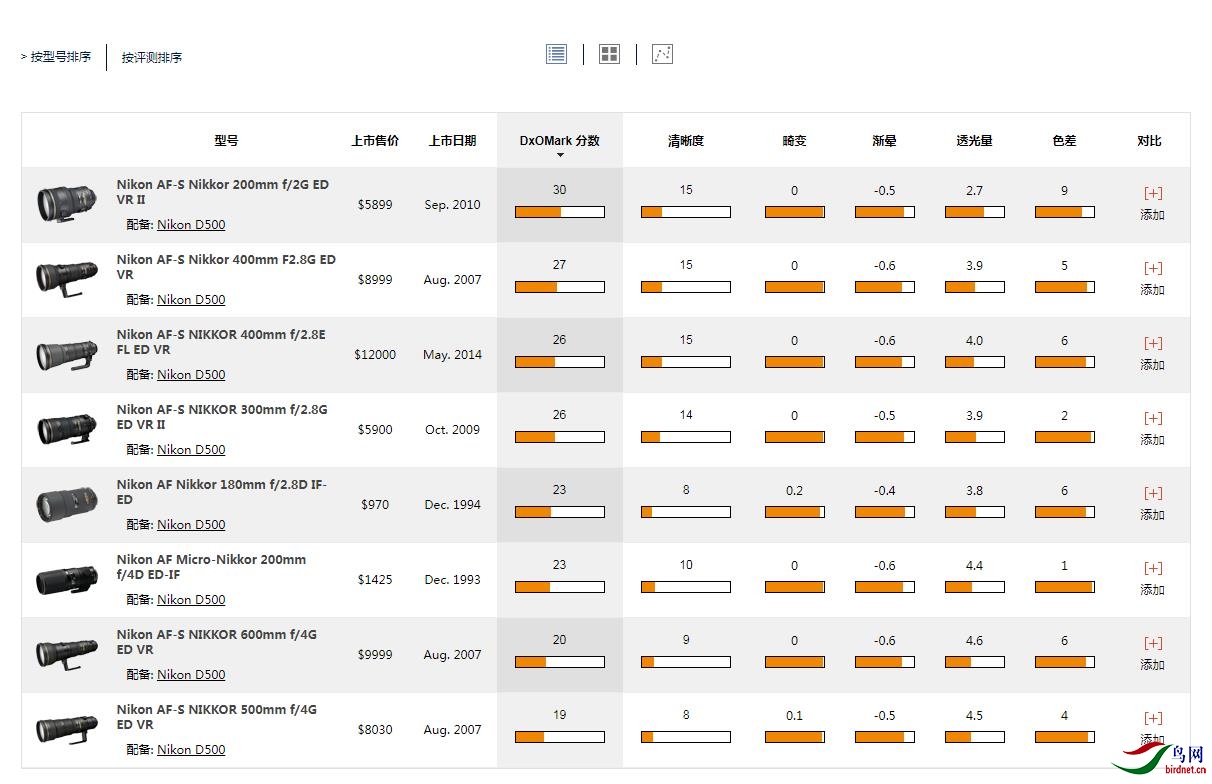The width and height of the screenshot is (1212, 784).
Task: Switch to list view icon
Action: 556,54
